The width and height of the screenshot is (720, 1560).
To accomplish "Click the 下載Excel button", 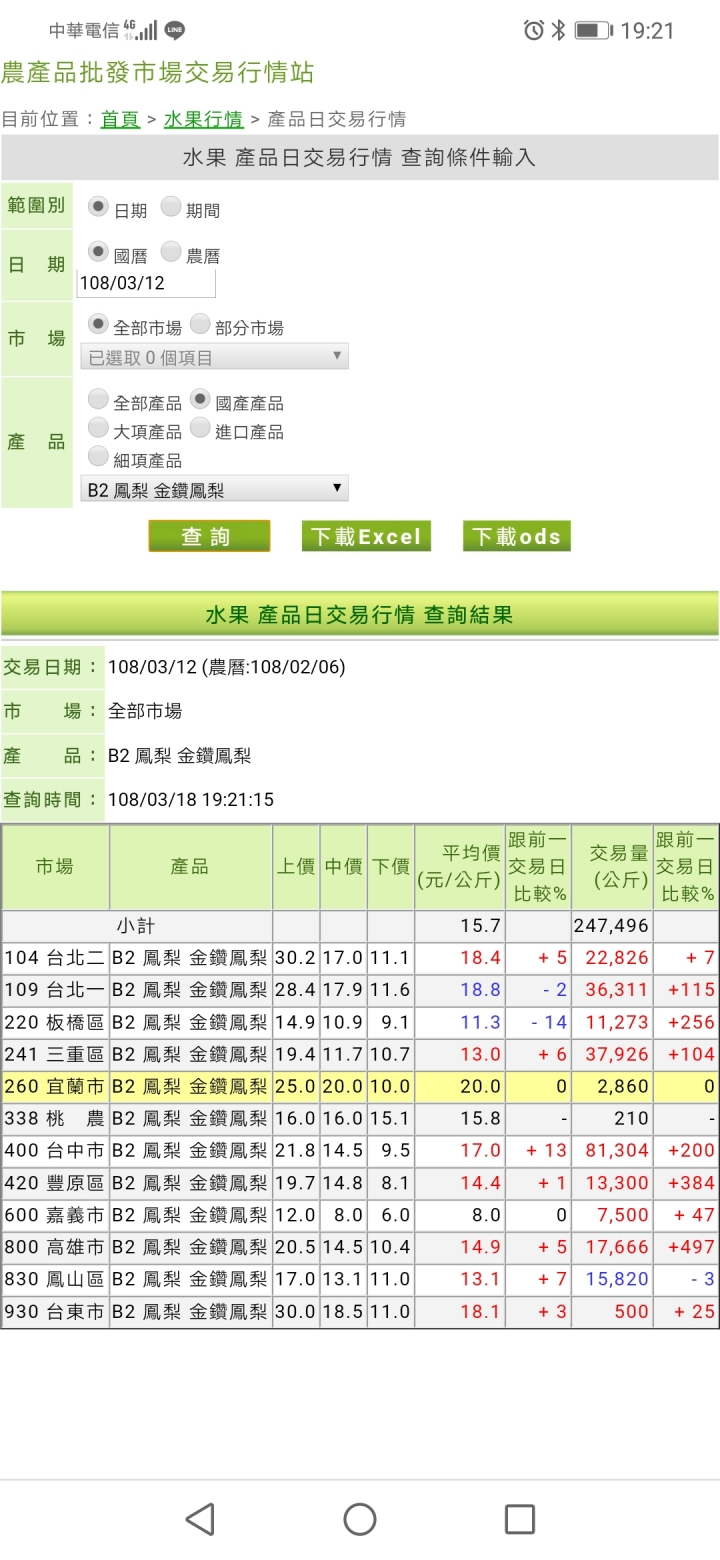I will pyautogui.click(x=366, y=536).
